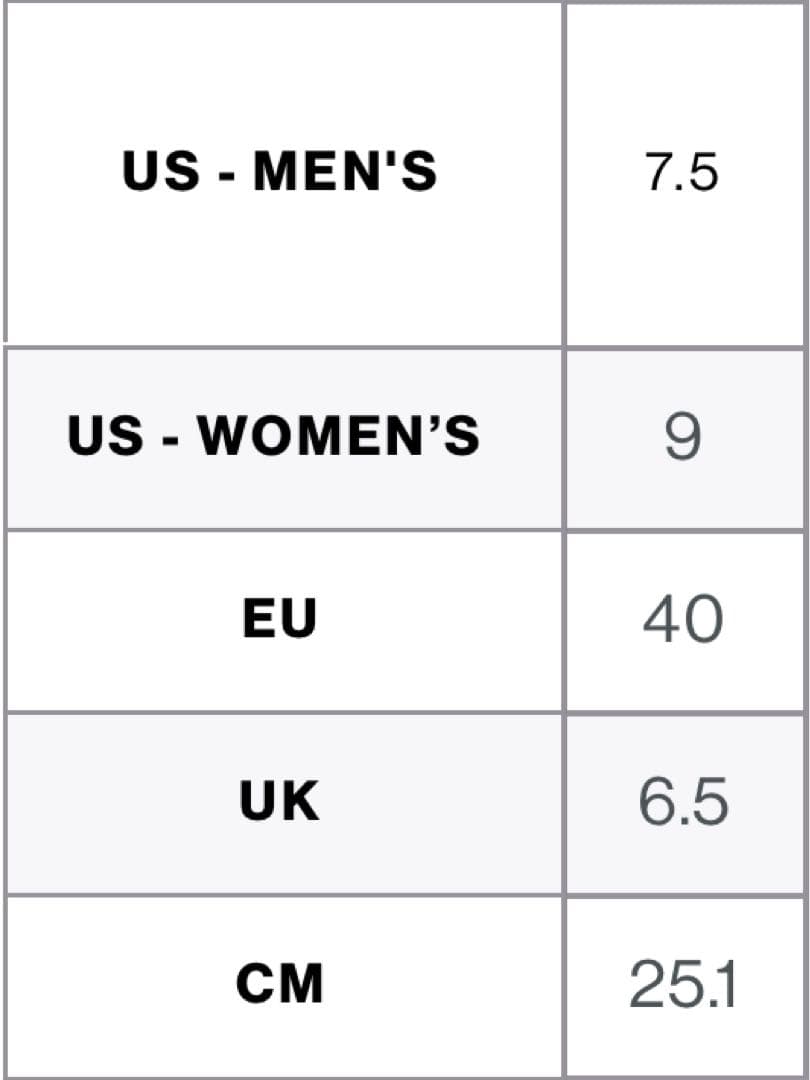Click the digit 6 in the UK value
The image size is (810, 1080).
[x=656, y=802]
